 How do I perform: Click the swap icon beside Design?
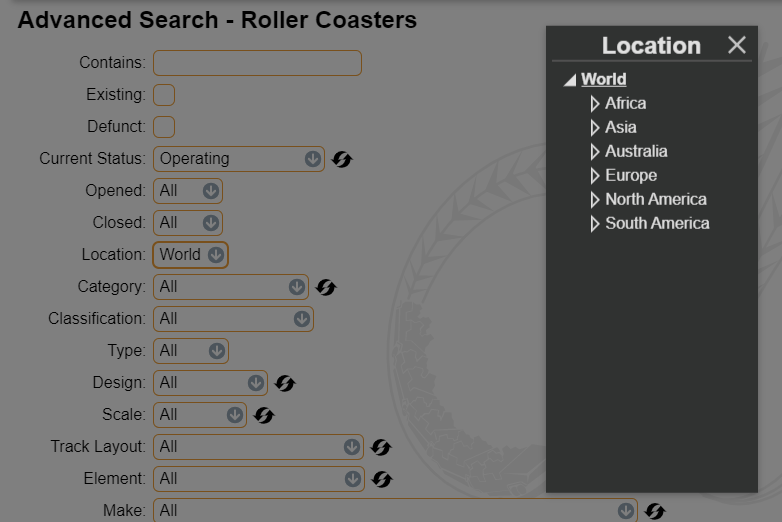(x=285, y=383)
